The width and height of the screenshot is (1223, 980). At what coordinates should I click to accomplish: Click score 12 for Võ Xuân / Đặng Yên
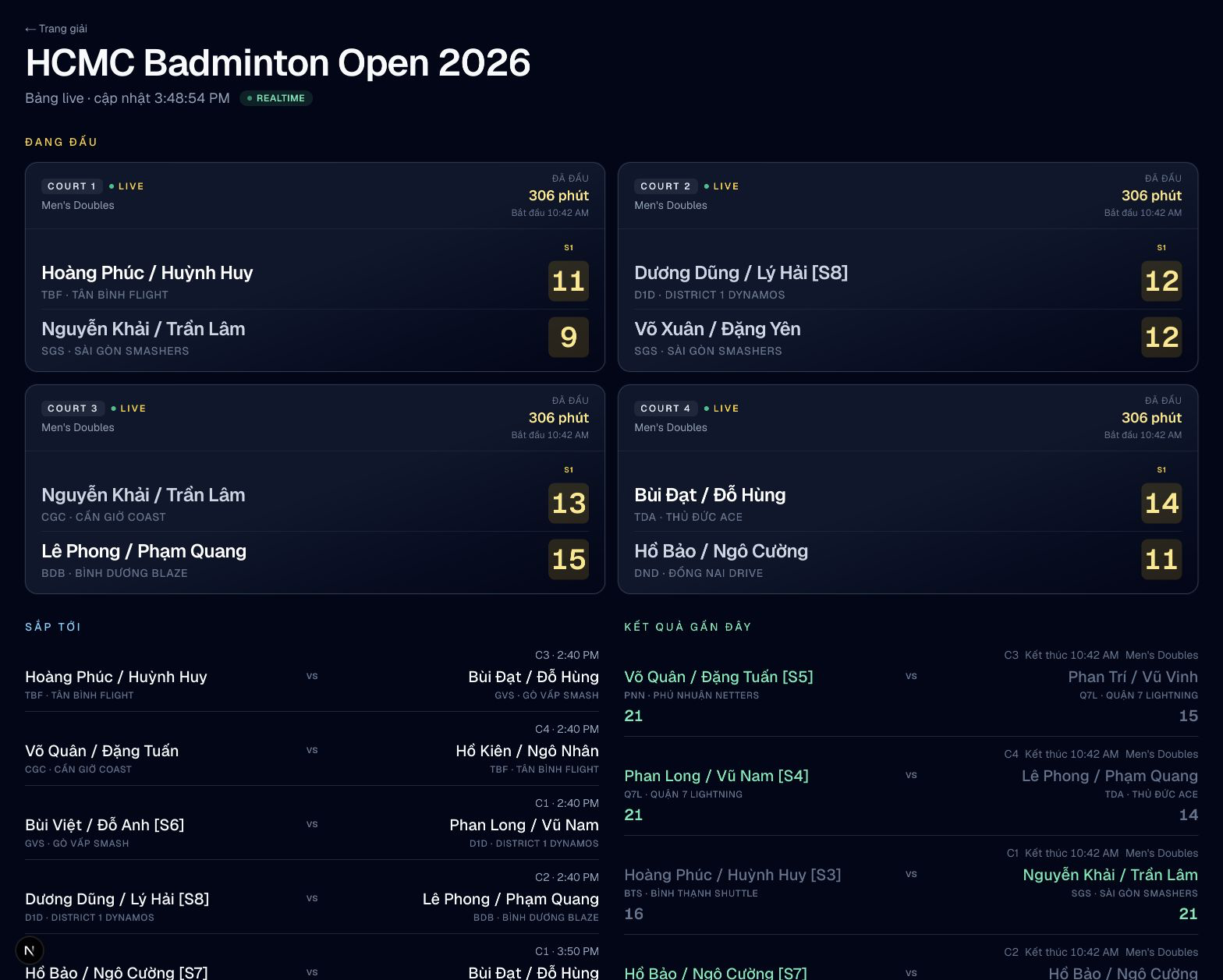click(x=1161, y=337)
